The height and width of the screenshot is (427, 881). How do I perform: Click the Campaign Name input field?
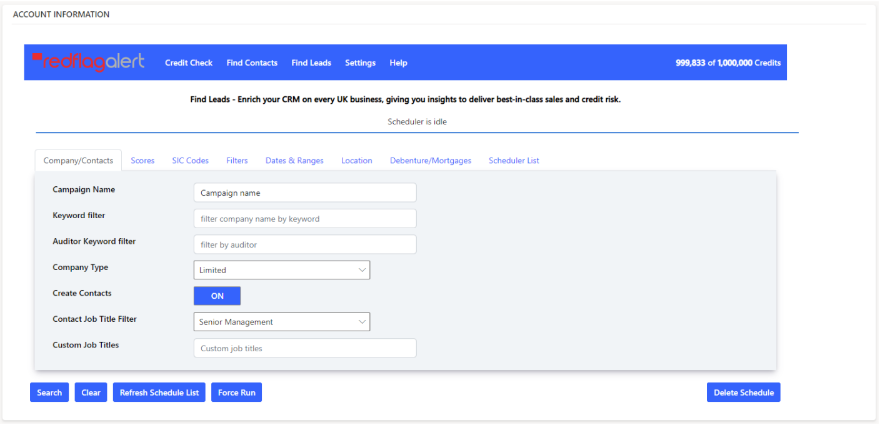[305, 193]
